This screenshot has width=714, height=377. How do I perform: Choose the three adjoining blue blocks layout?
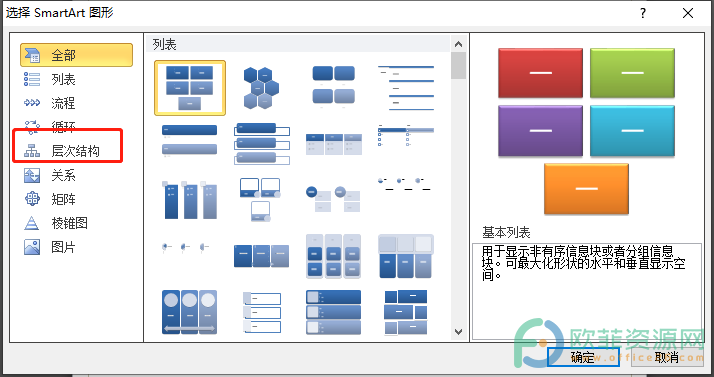[261, 256]
